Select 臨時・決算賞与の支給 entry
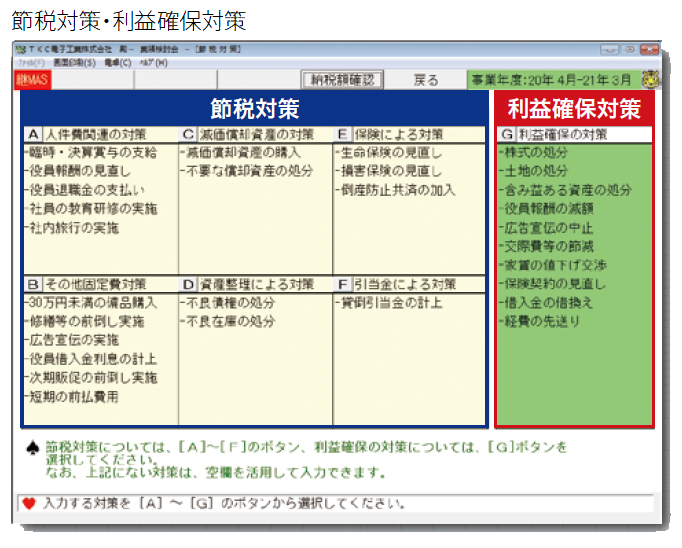 (x=91, y=153)
